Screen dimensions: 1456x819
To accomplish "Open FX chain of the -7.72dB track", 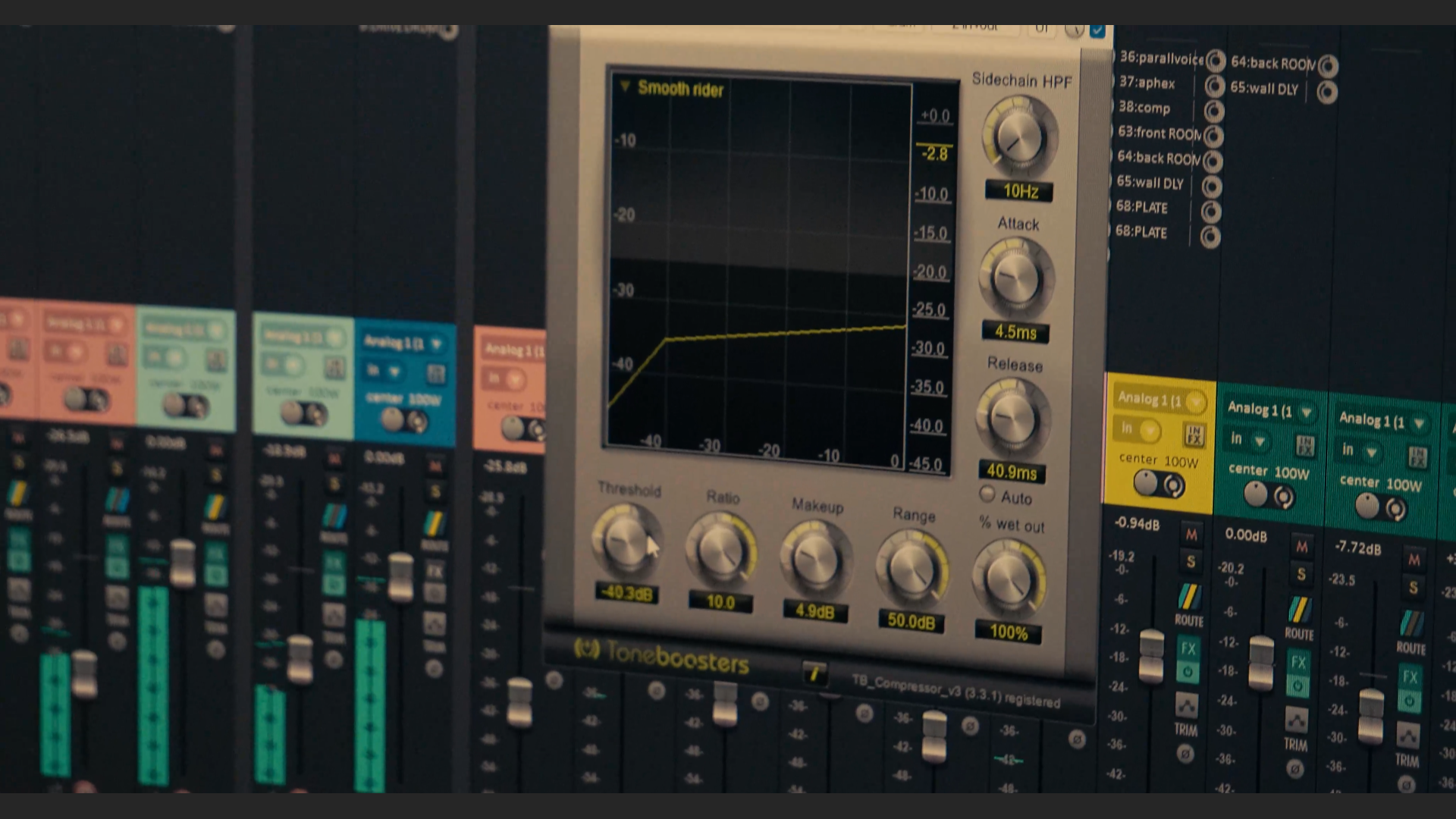I will coord(1410,676).
